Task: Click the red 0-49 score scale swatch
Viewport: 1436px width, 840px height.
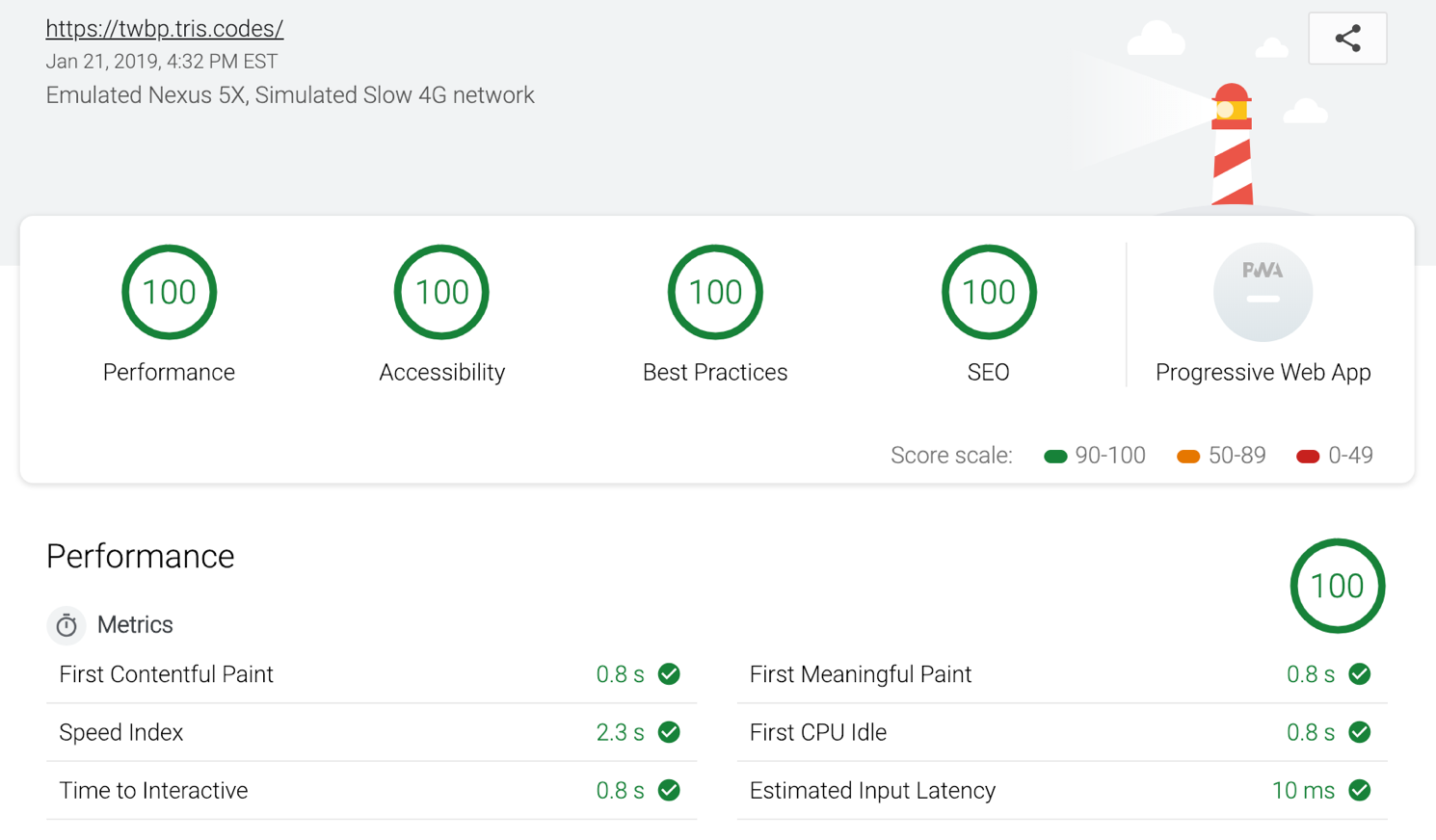Action: coord(1308,456)
